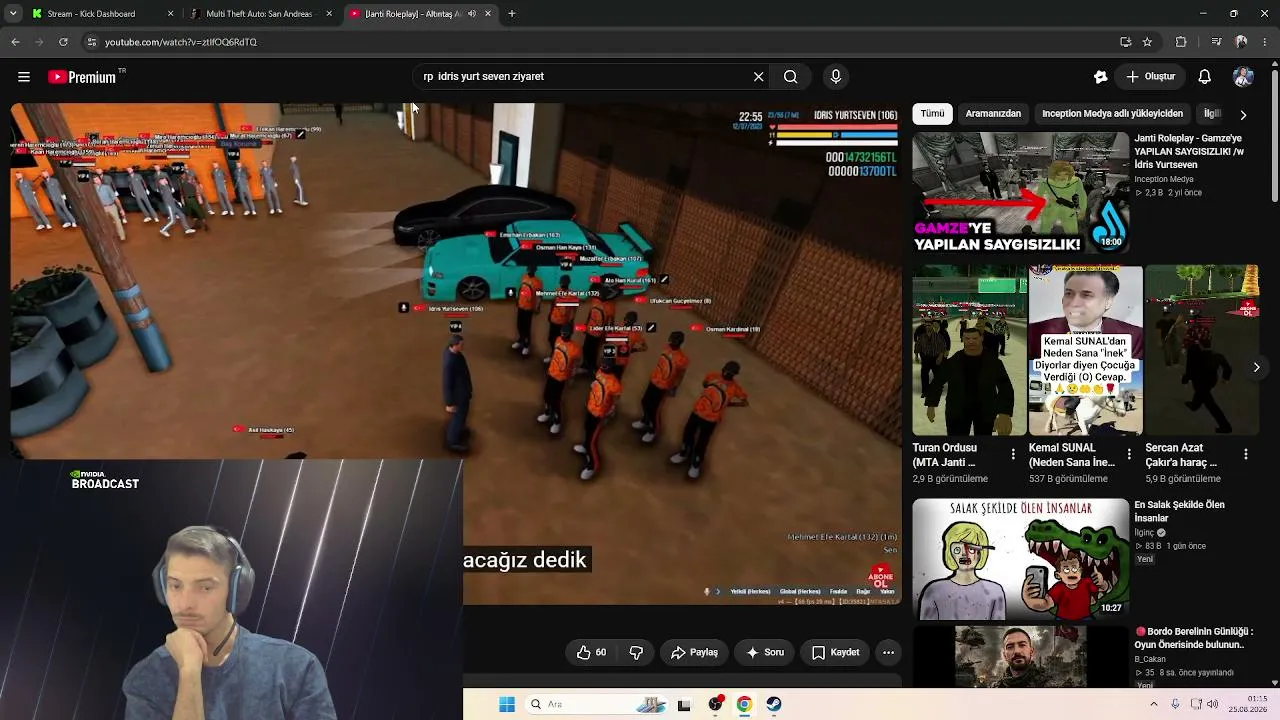Open the Gamze'ye Yapılan Saygısızlık thumbnail
The image size is (1280, 720).
tap(1020, 192)
